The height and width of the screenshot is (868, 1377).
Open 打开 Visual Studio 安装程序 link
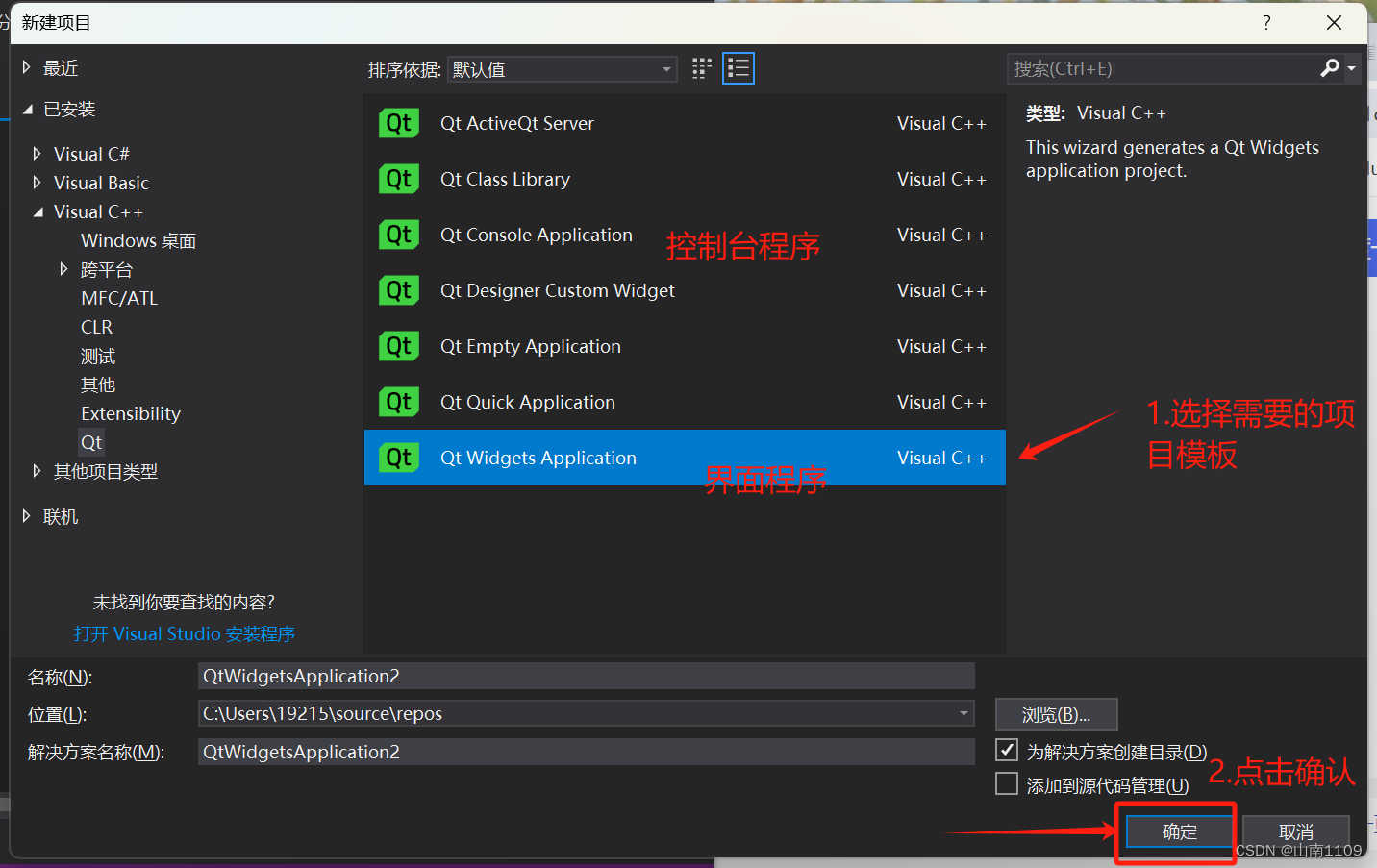coord(185,633)
